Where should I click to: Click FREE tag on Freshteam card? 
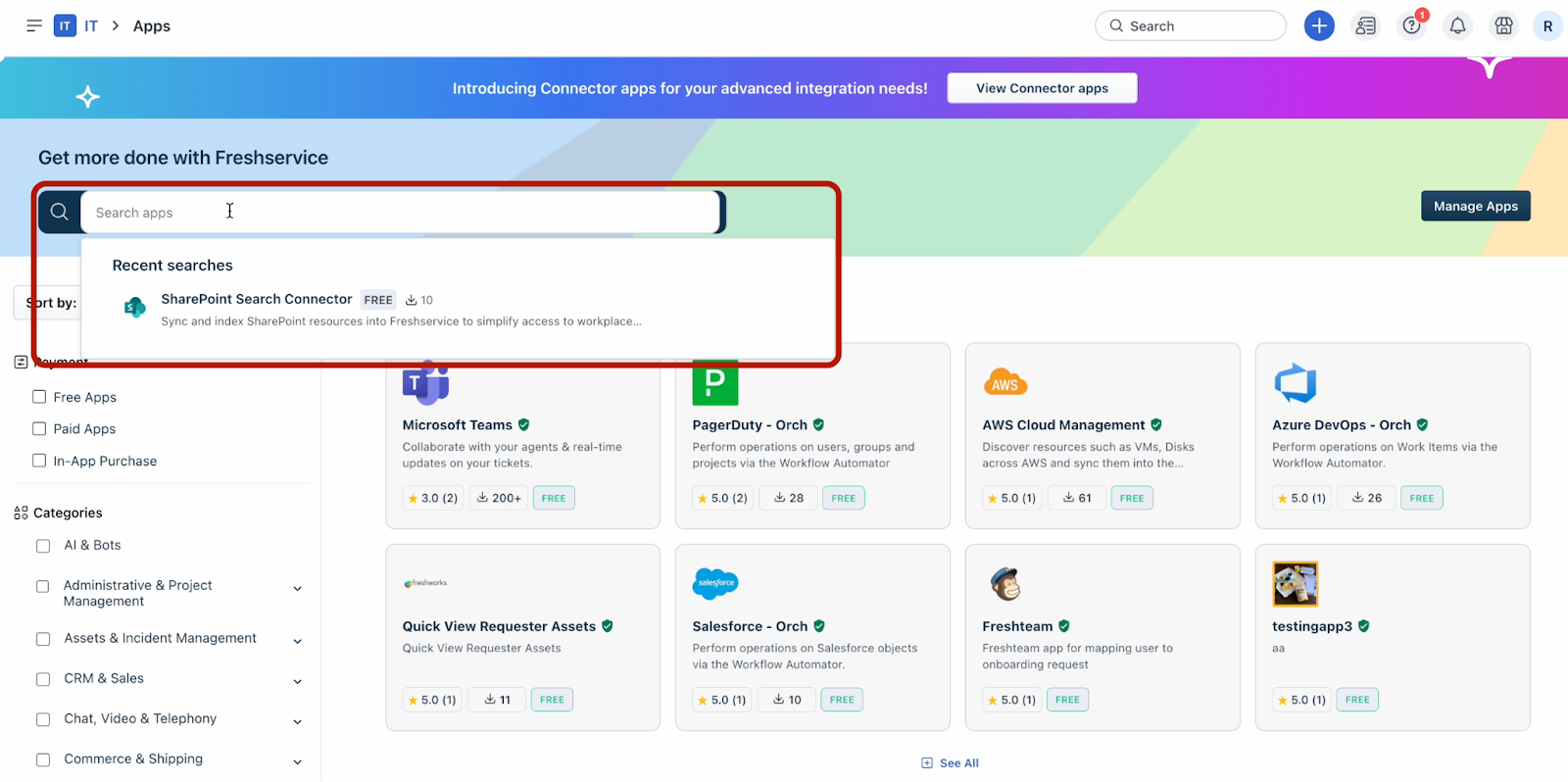pos(1067,700)
